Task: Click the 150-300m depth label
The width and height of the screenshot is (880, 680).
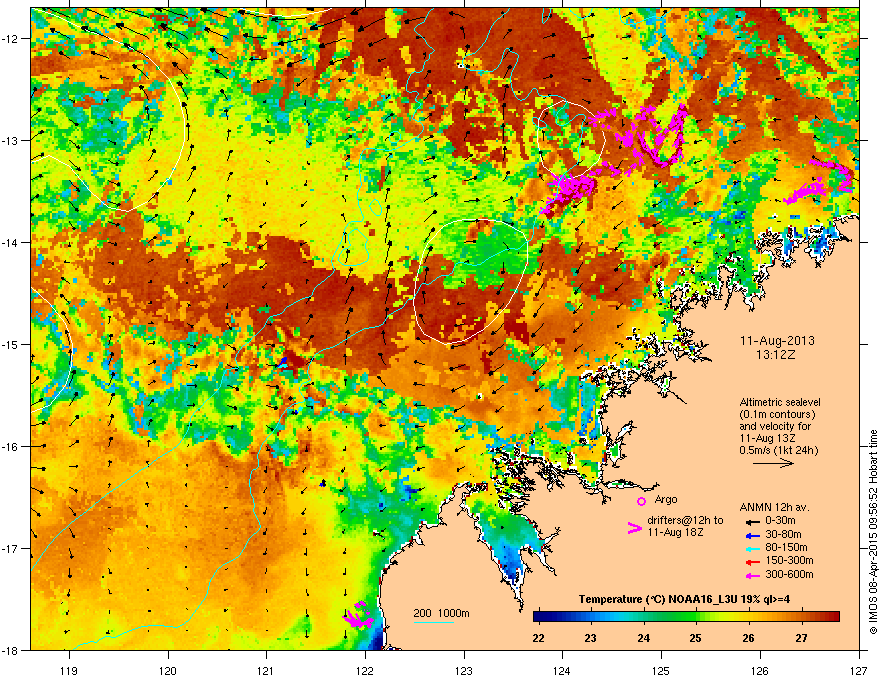Action: click(x=789, y=560)
